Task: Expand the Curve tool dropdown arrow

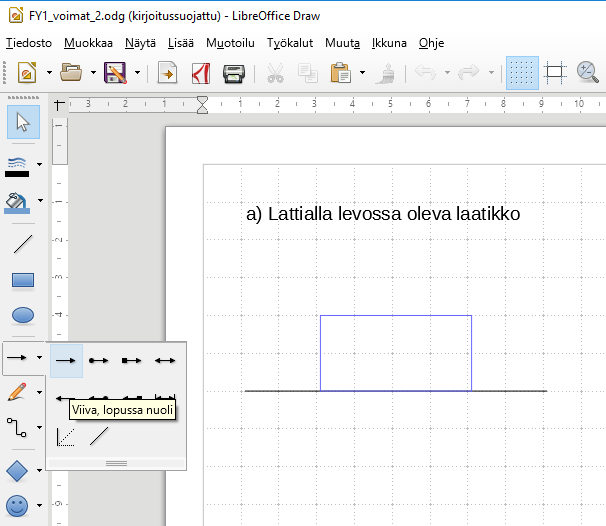Action: click(39, 393)
